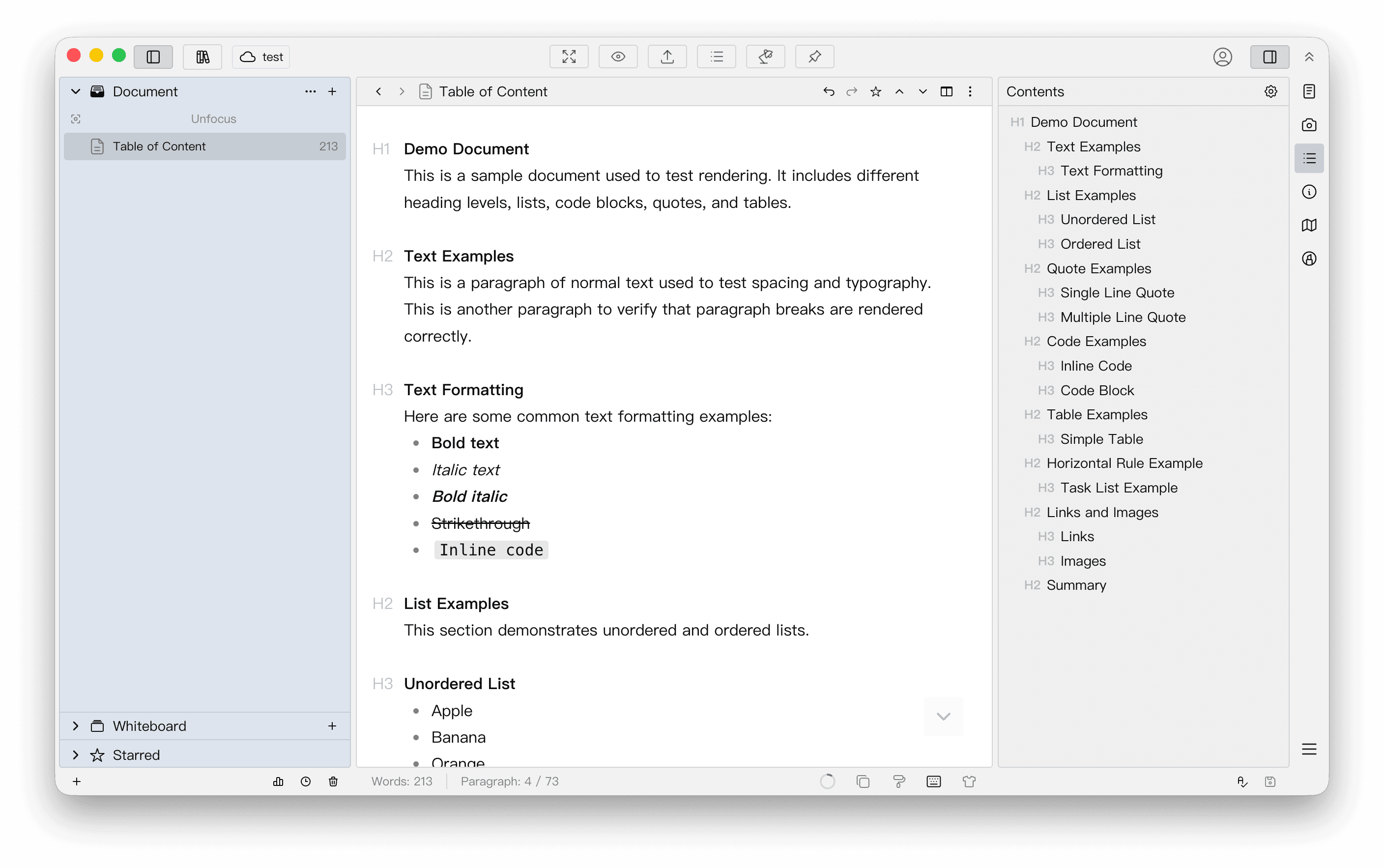Viewport: 1384px width, 868px height.
Task: Click the keyboard icon in status bar
Action: 933,781
